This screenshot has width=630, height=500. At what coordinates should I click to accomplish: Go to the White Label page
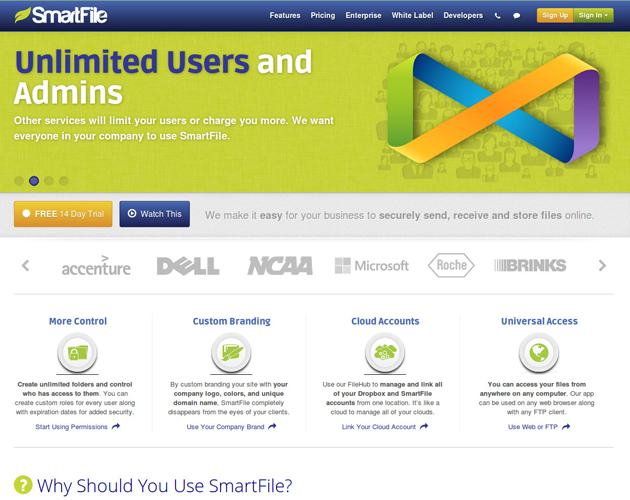pos(412,16)
